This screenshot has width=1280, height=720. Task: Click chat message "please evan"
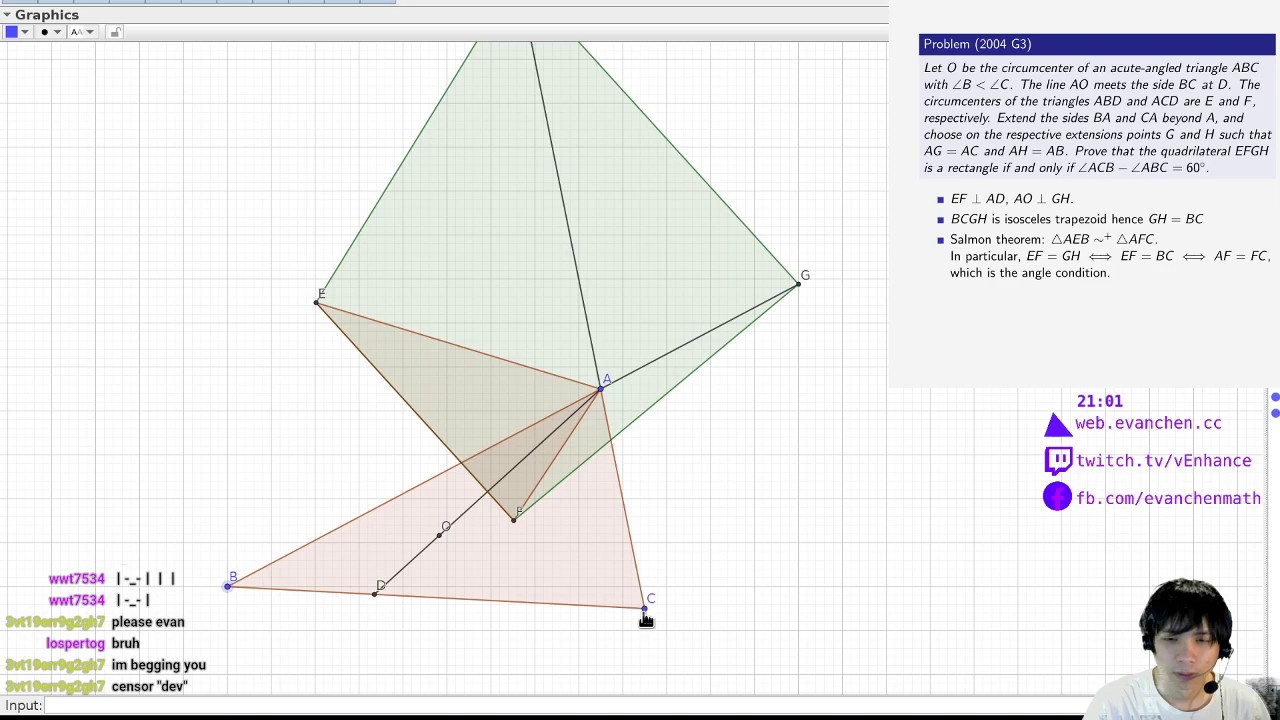(148, 622)
